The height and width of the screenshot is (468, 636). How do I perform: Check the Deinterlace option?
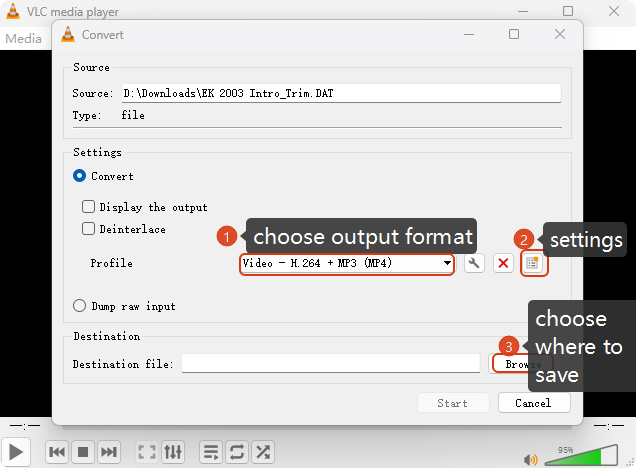point(88,229)
